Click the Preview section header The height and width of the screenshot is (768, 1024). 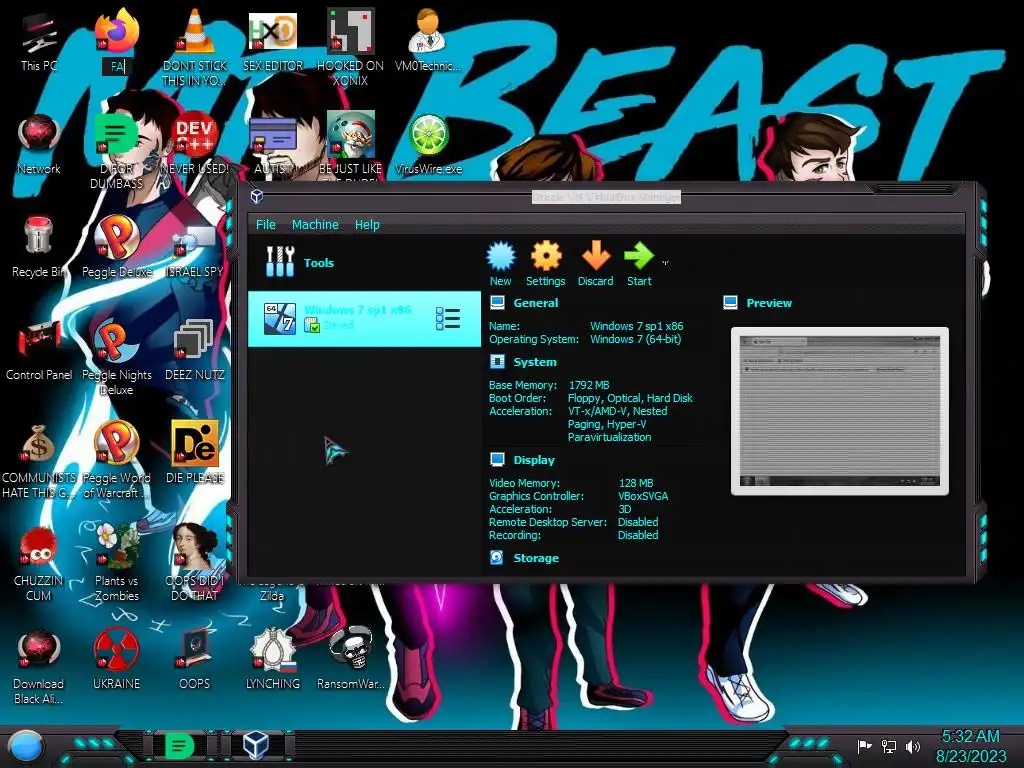pyautogui.click(x=769, y=303)
